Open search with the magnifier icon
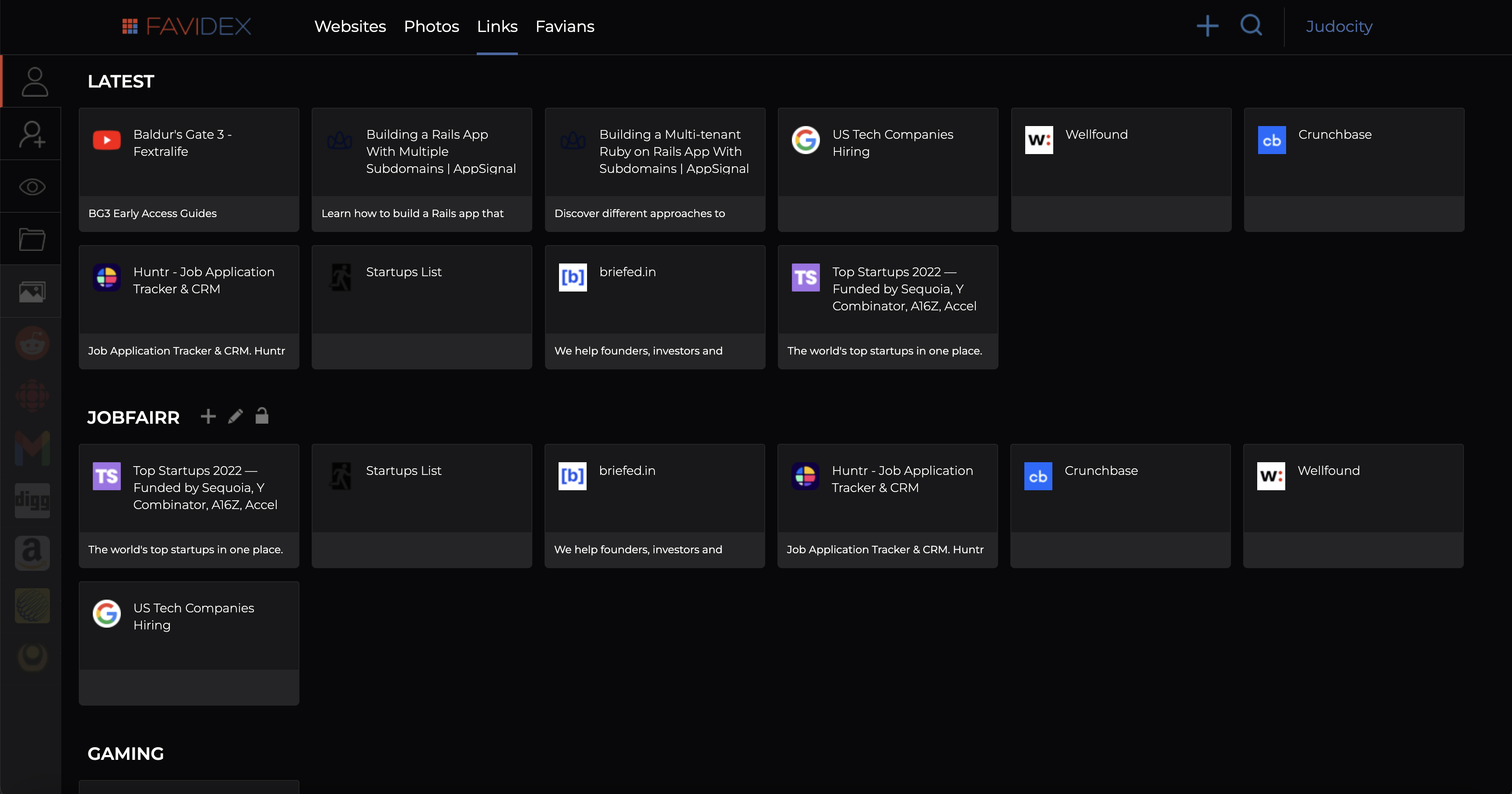Screen dimensions: 1512x794 1251,25
